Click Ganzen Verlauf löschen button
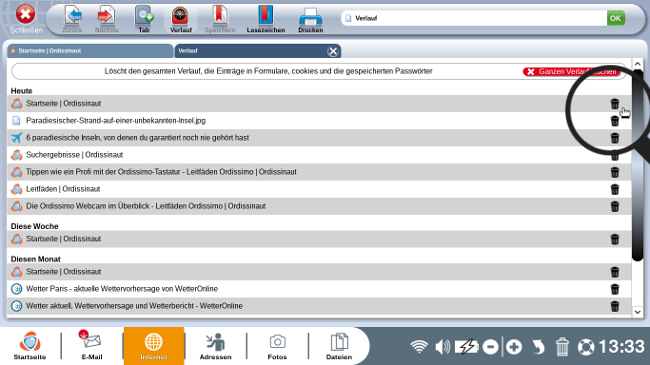650x365 pixels. [x=572, y=72]
